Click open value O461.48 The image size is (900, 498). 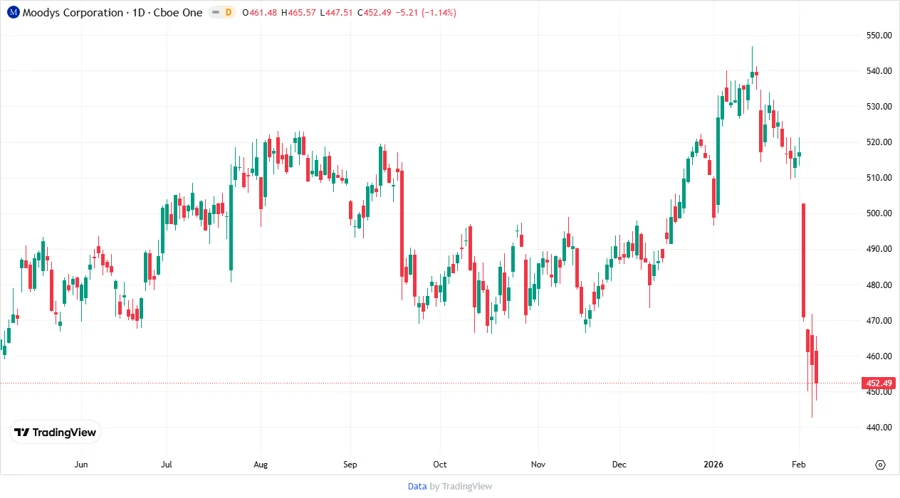click(260, 12)
